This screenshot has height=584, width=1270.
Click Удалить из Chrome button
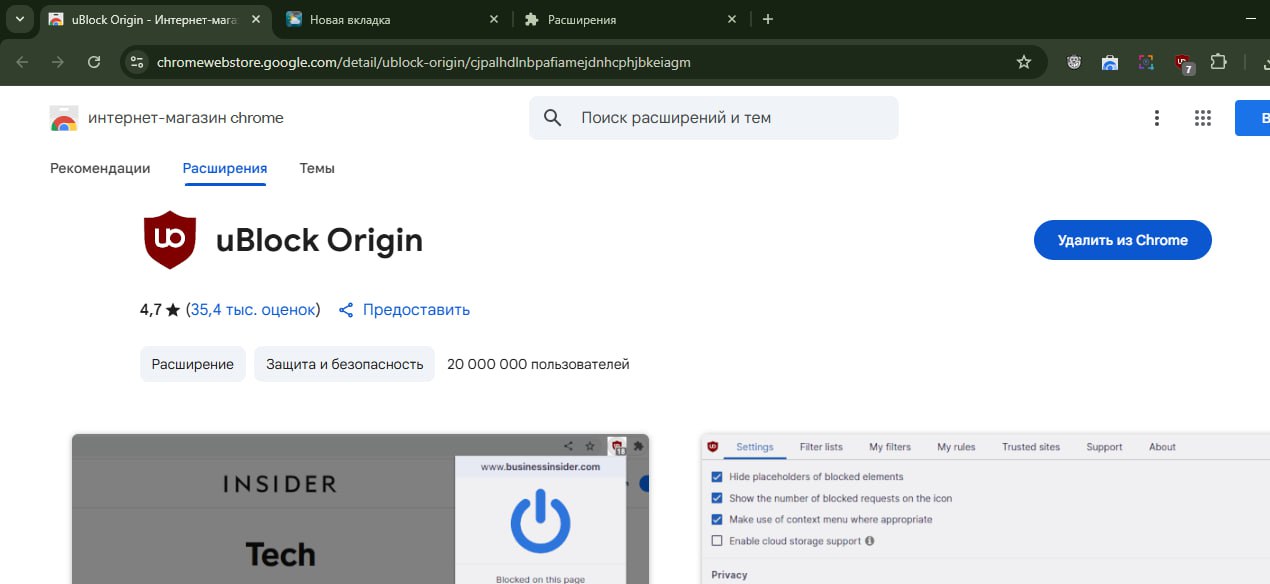(x=1122, y=240)
